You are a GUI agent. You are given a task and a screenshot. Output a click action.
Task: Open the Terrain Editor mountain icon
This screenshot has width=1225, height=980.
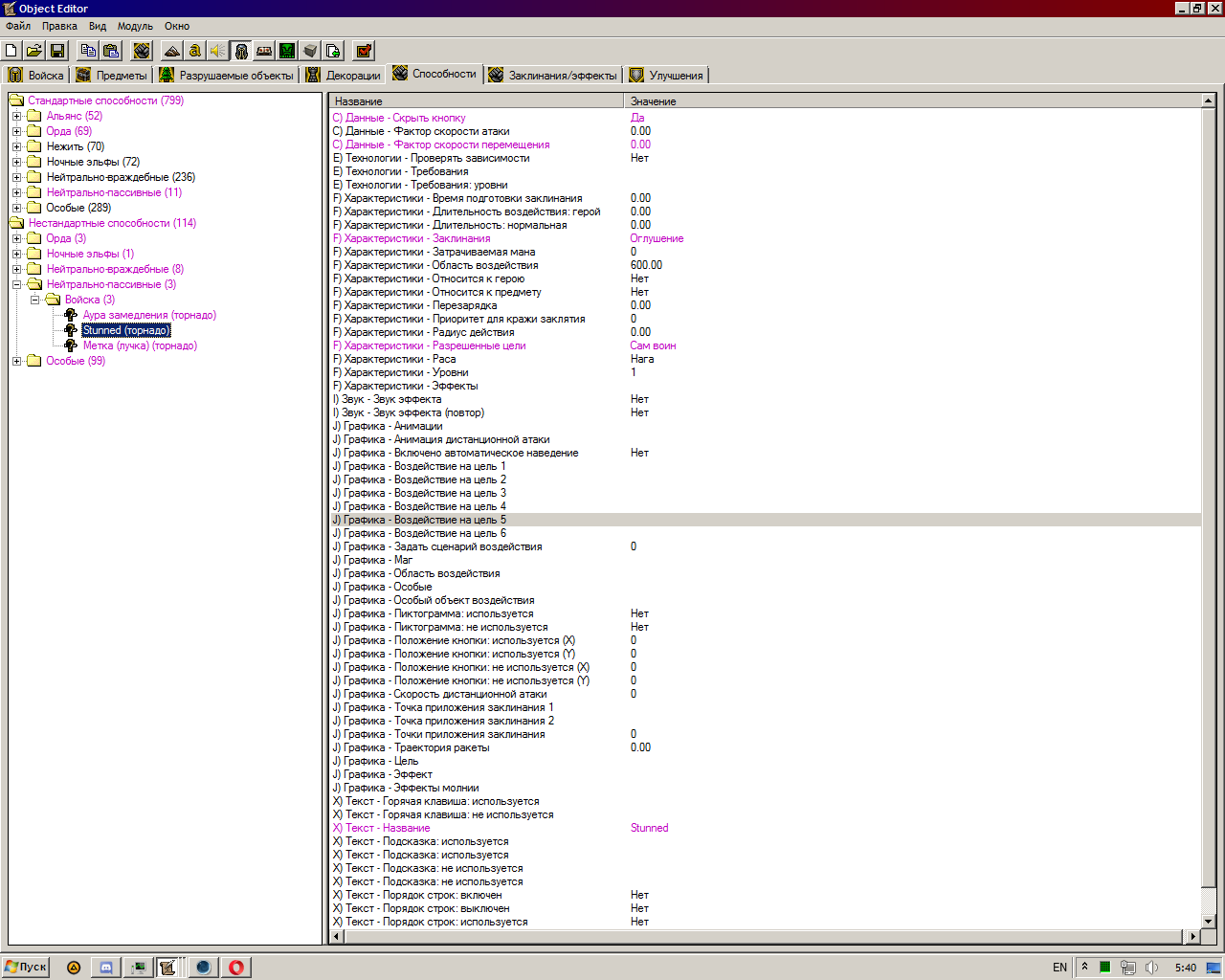(x=172, y=51)
